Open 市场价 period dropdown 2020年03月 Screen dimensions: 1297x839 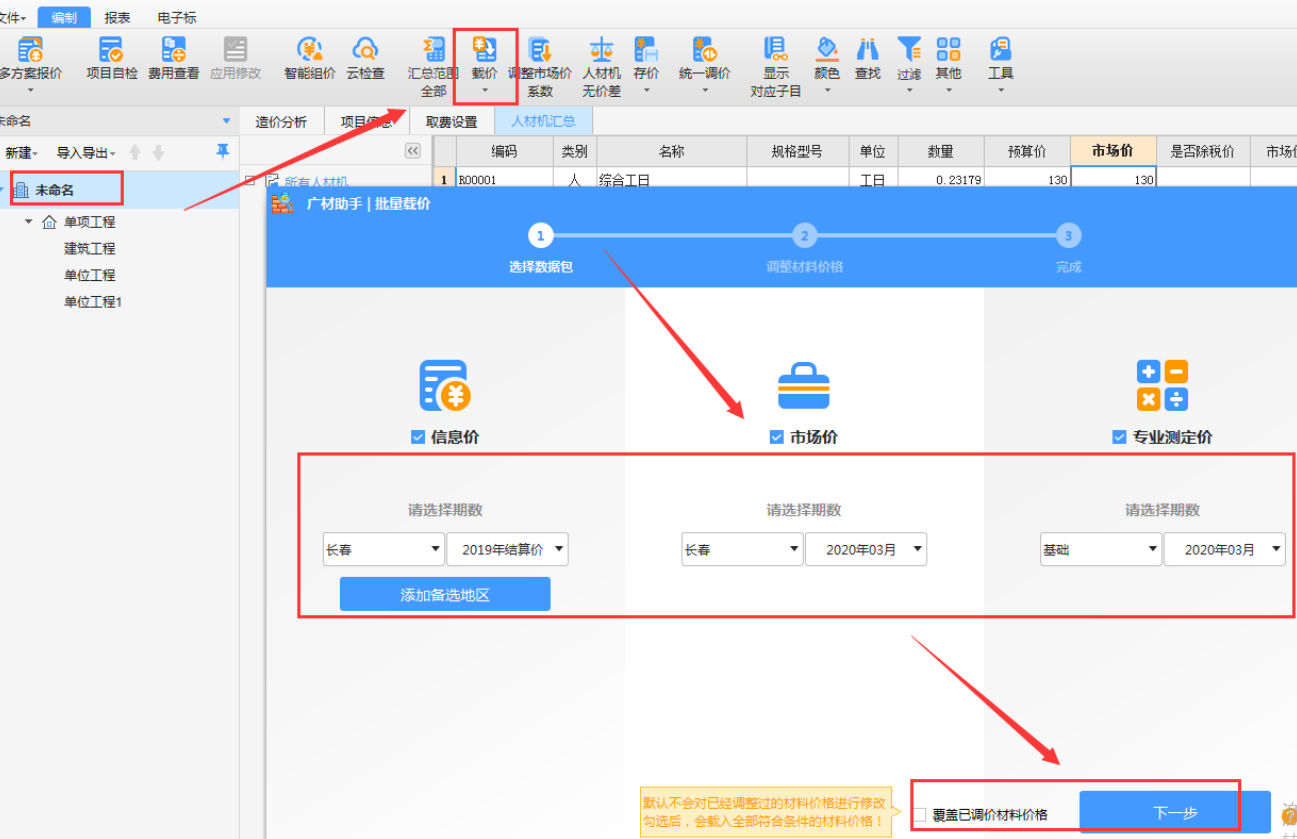click(x=866, y=549)
